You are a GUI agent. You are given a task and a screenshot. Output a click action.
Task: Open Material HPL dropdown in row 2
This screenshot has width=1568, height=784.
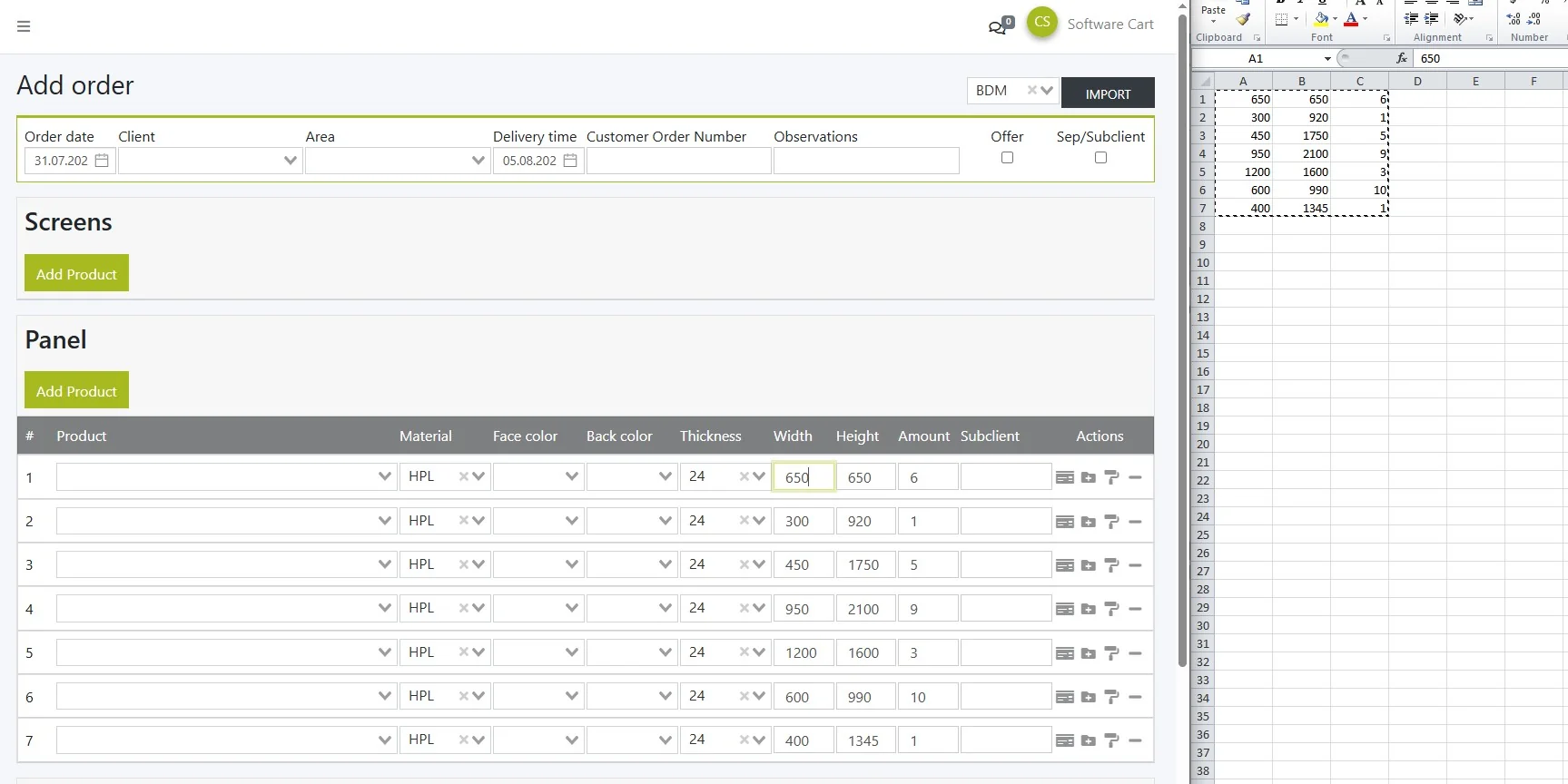(478, 521)
